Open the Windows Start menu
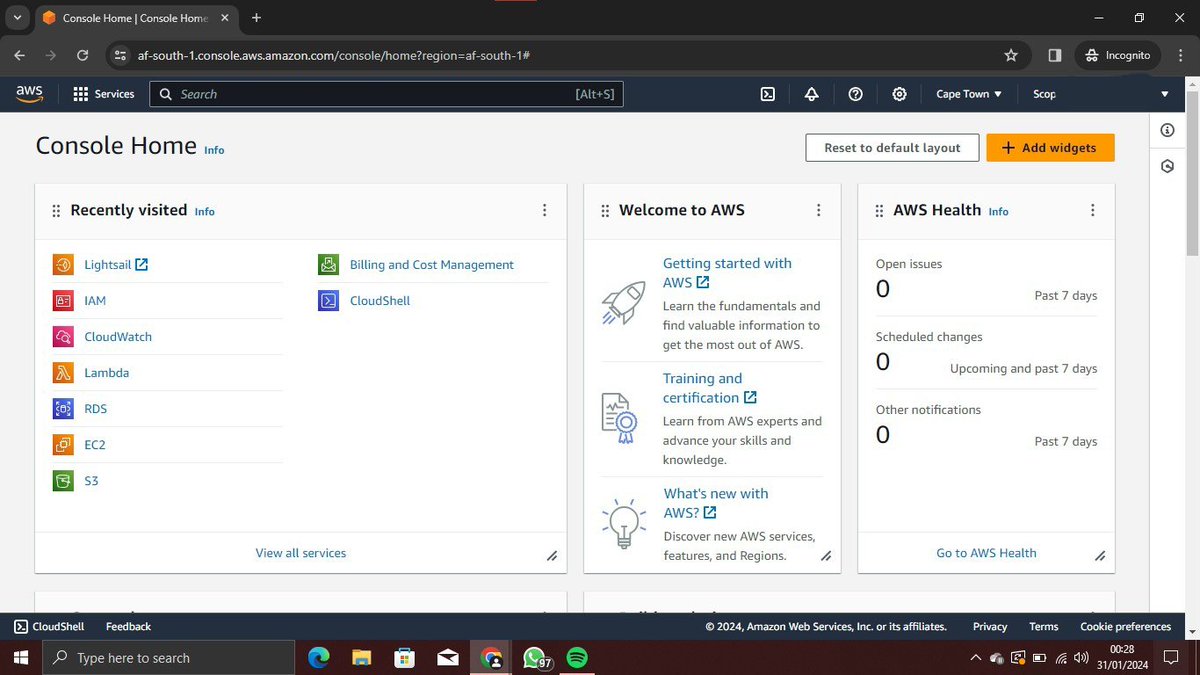Screen dimensions: 1200x675 coord(23,658)
